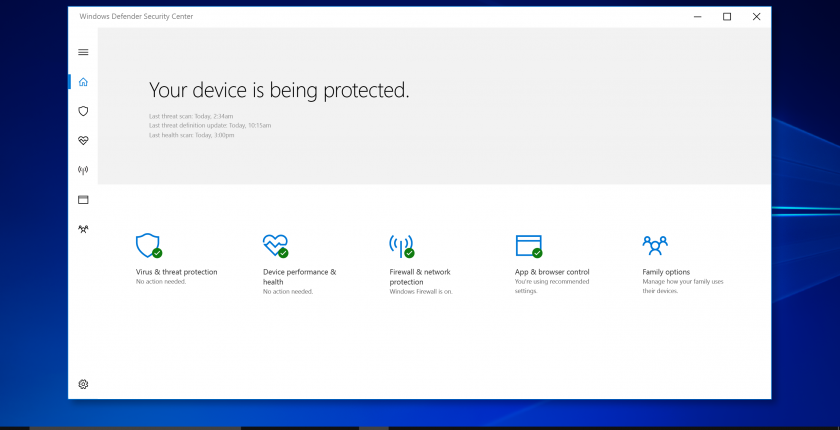The height and width of the screenshot is (430, 840).
Task: Click the 'Last threat scan: Today, 2:34am' line
Action: (191, 116)
